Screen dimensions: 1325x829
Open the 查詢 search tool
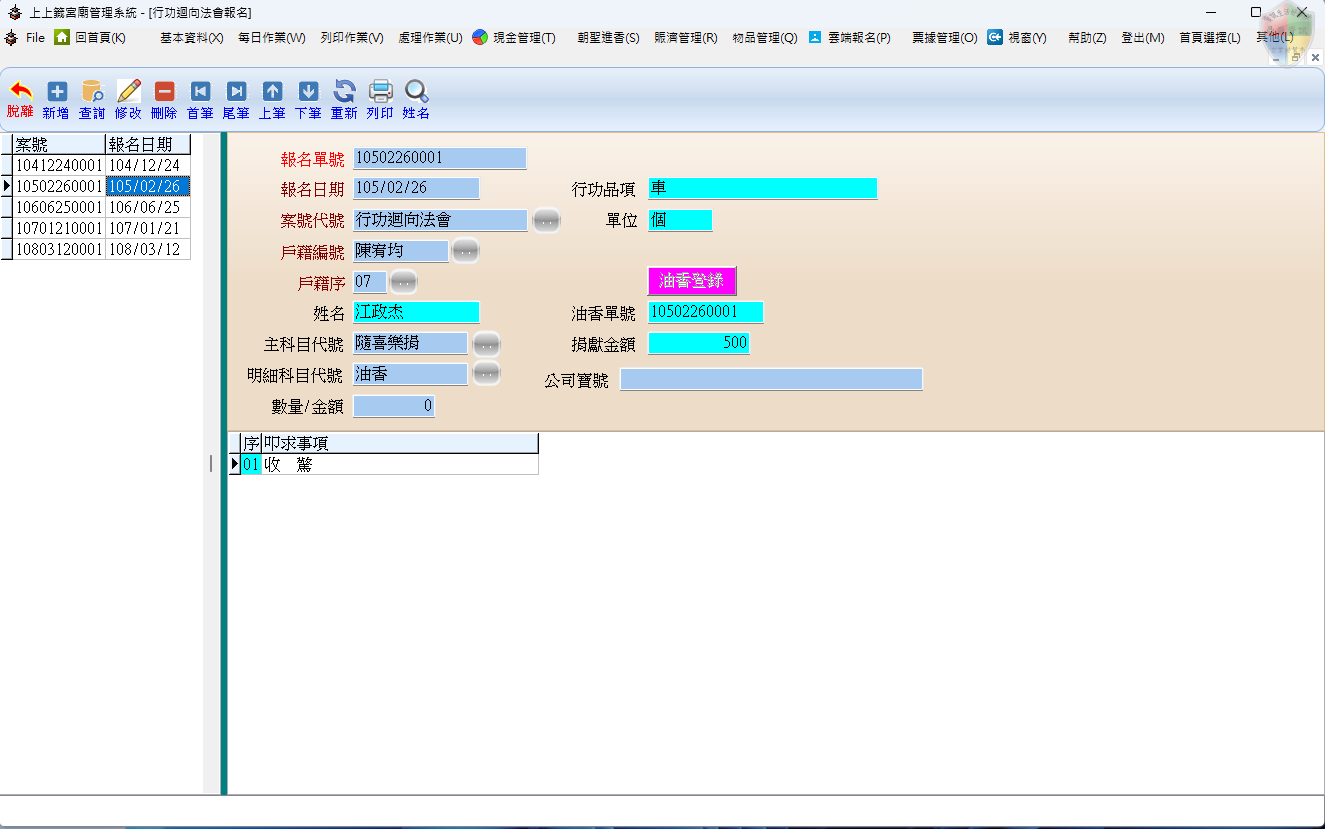click(x=92, y=99)
